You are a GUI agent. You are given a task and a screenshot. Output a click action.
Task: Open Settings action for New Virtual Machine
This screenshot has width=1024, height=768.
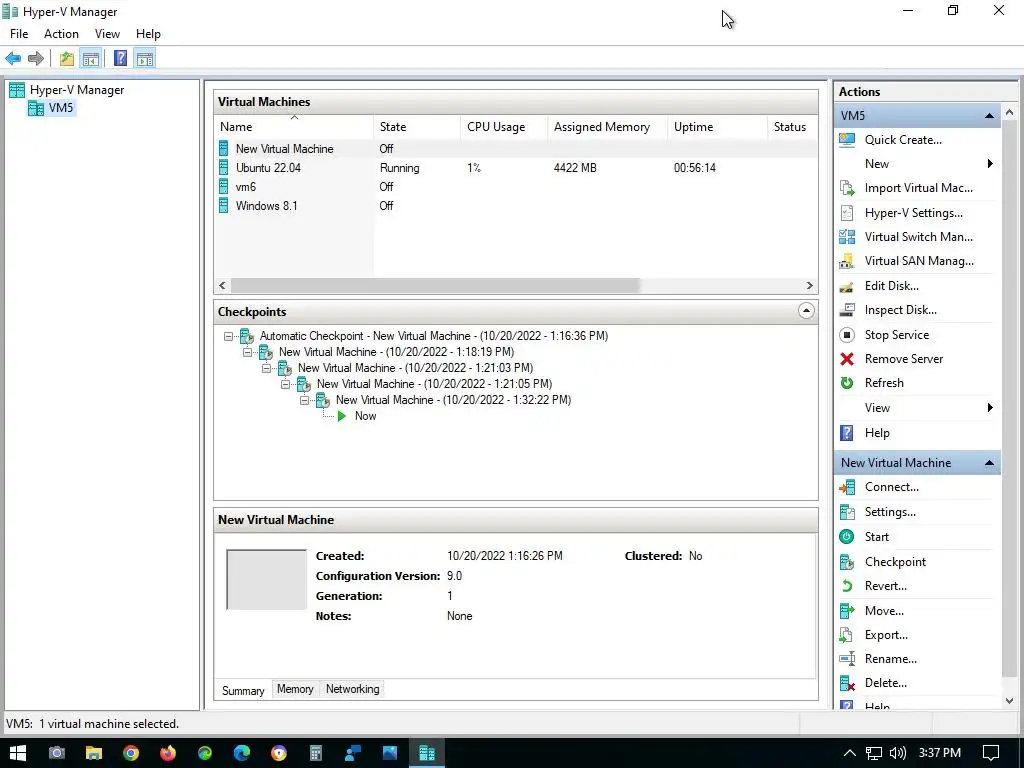click(889, 512)
